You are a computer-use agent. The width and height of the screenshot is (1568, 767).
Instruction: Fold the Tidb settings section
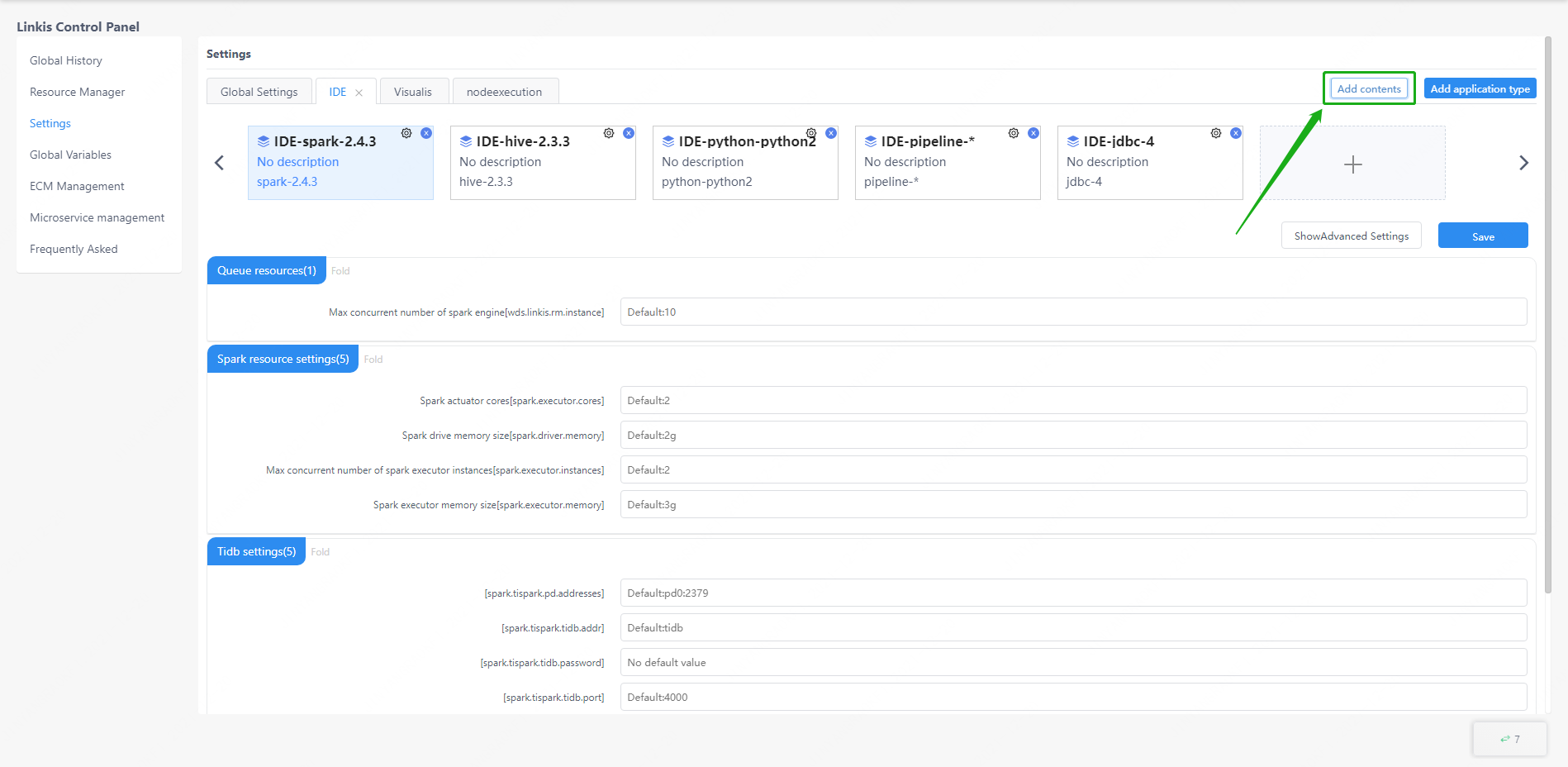(321, 552)
